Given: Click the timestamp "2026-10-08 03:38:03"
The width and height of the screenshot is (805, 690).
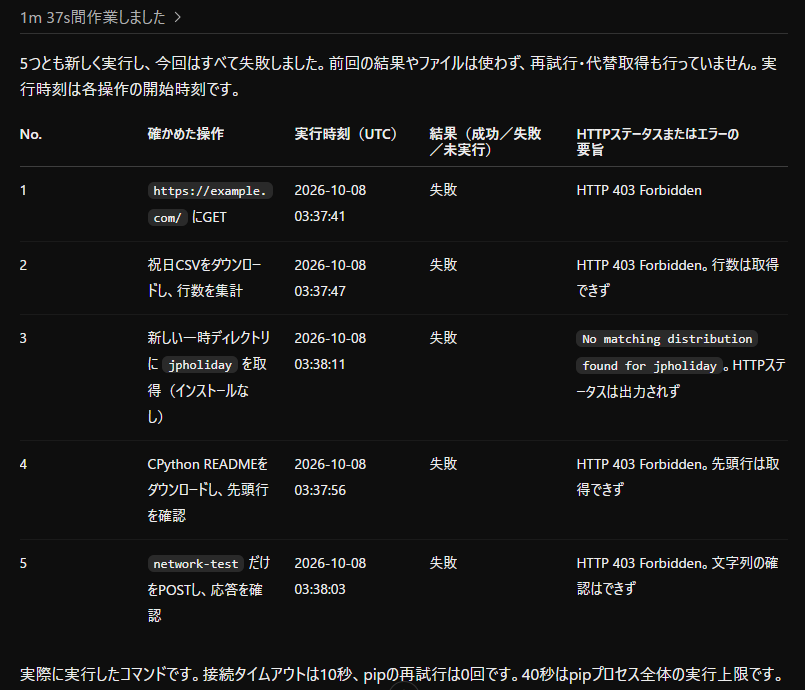Looking at the screenshot, I should tap(330, 576).
